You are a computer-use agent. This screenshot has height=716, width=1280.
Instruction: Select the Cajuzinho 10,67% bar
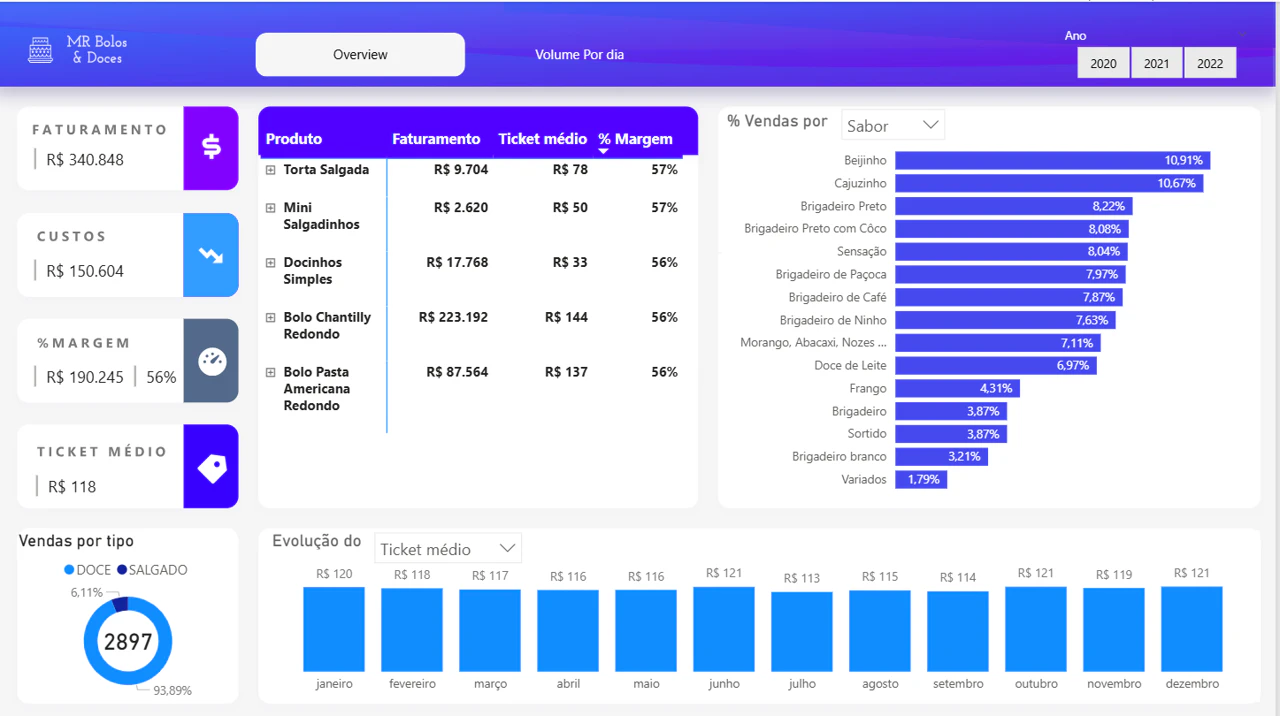[1049, 183]
